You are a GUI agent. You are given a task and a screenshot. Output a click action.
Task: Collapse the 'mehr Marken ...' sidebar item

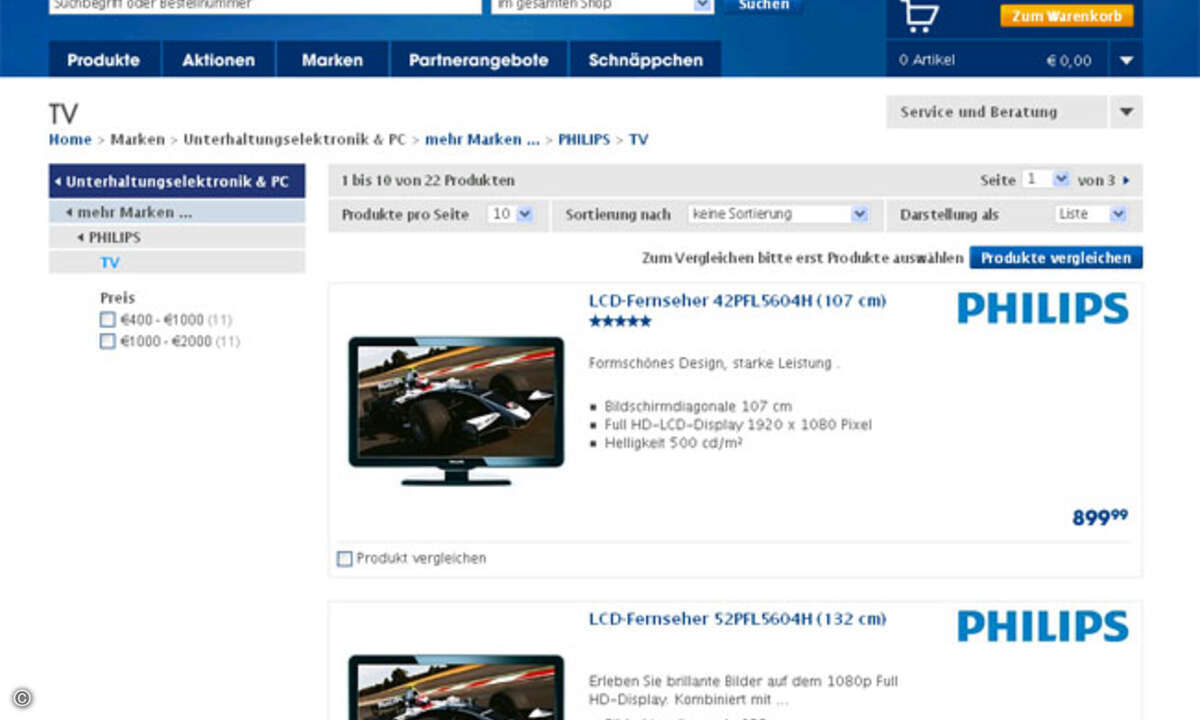177,212
